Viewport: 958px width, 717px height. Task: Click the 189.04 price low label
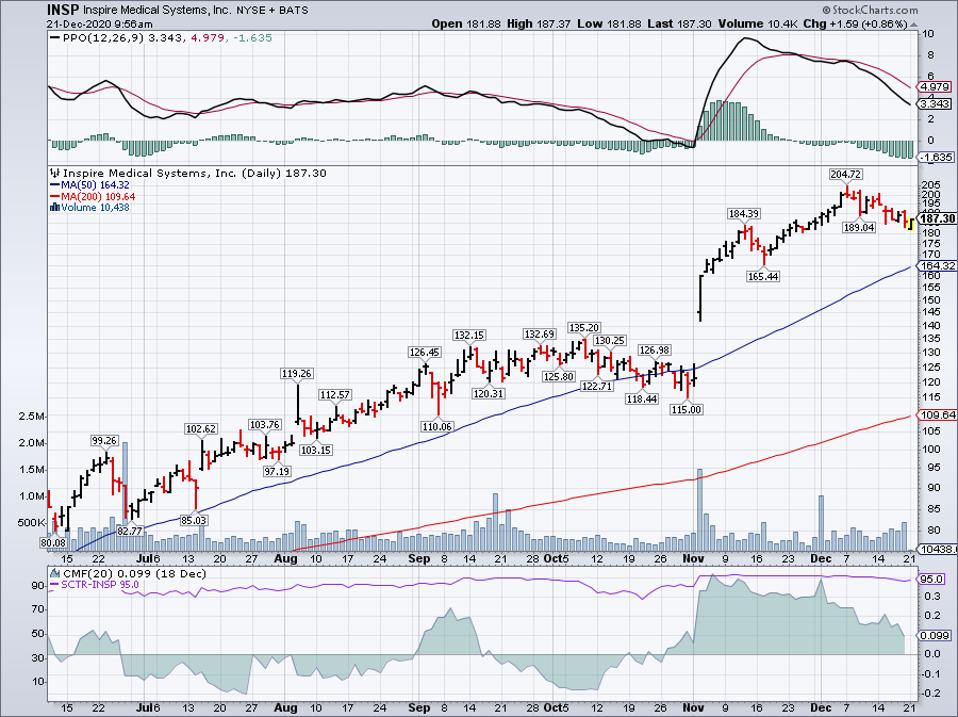[859, 227]
